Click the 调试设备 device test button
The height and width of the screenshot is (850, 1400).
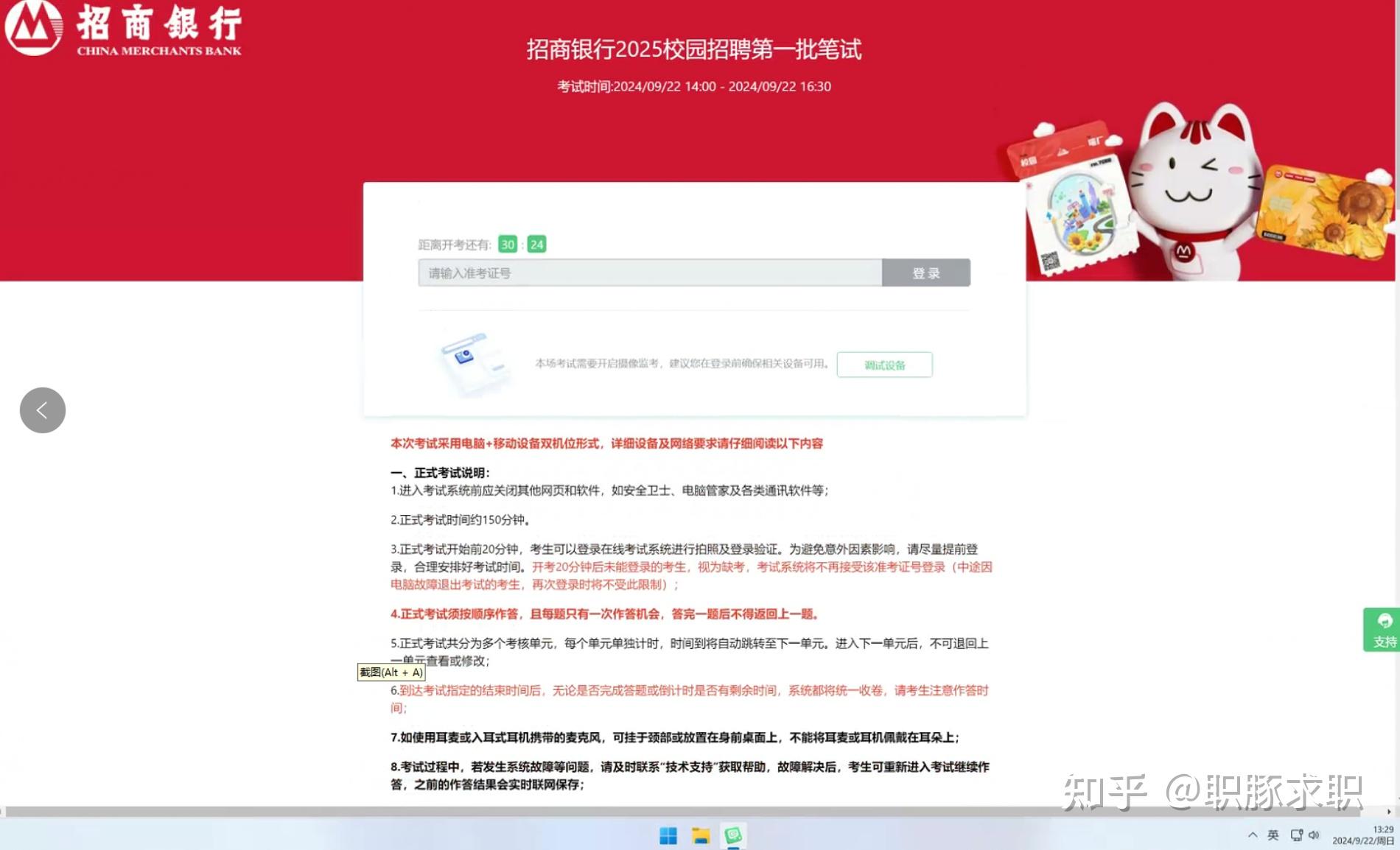[x=884, y=364]
